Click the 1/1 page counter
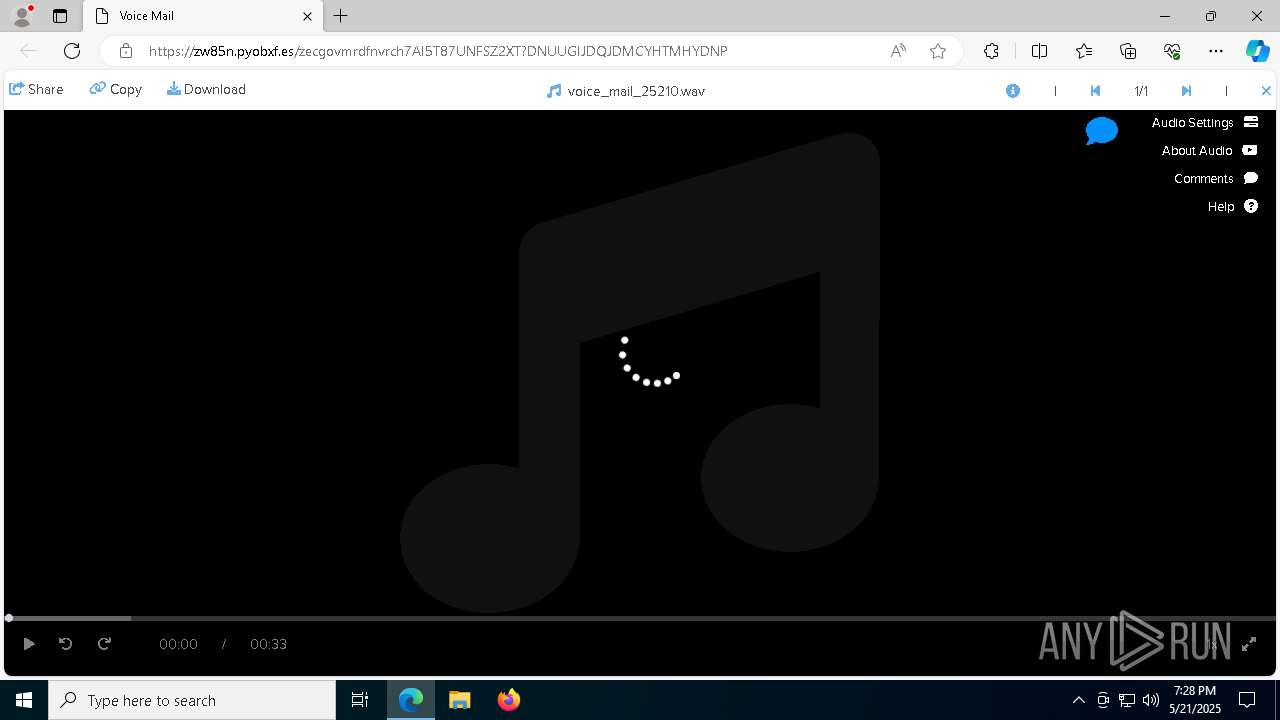Image resolution: width=1280 pixels, height=720 pixels. [1141, 91]
